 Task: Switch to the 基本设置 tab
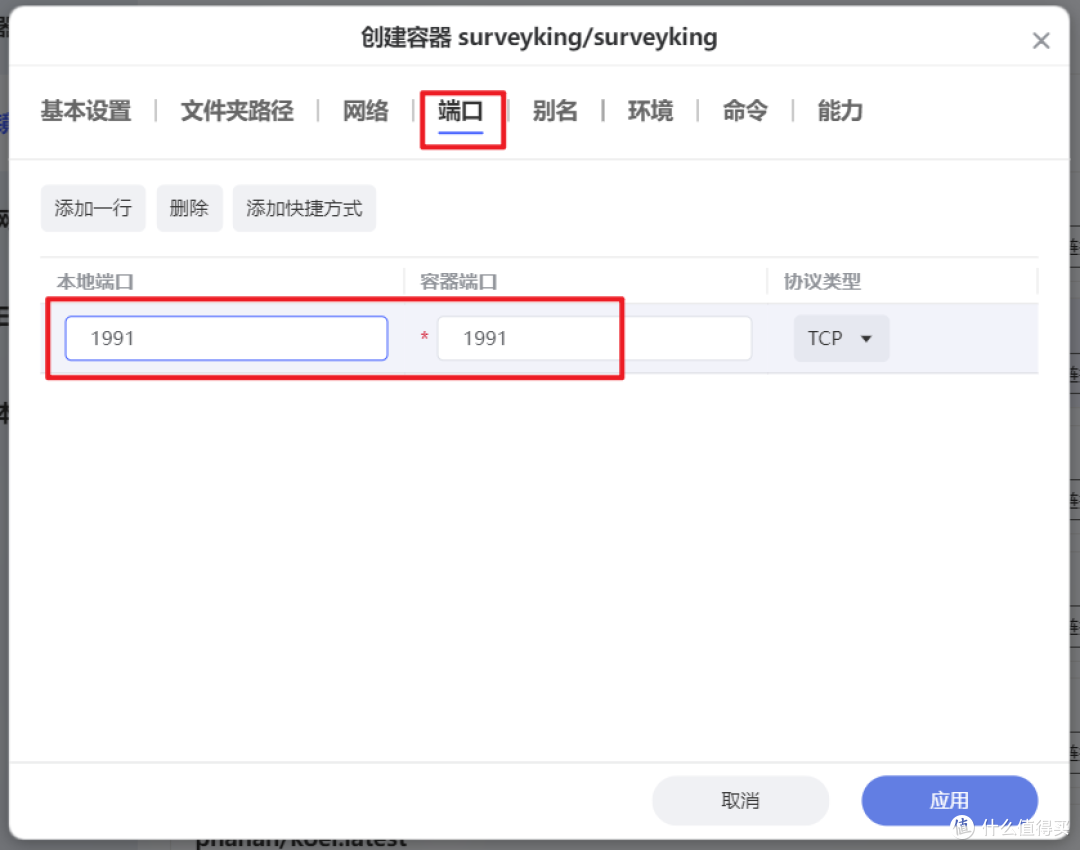[x=85, y=111]
